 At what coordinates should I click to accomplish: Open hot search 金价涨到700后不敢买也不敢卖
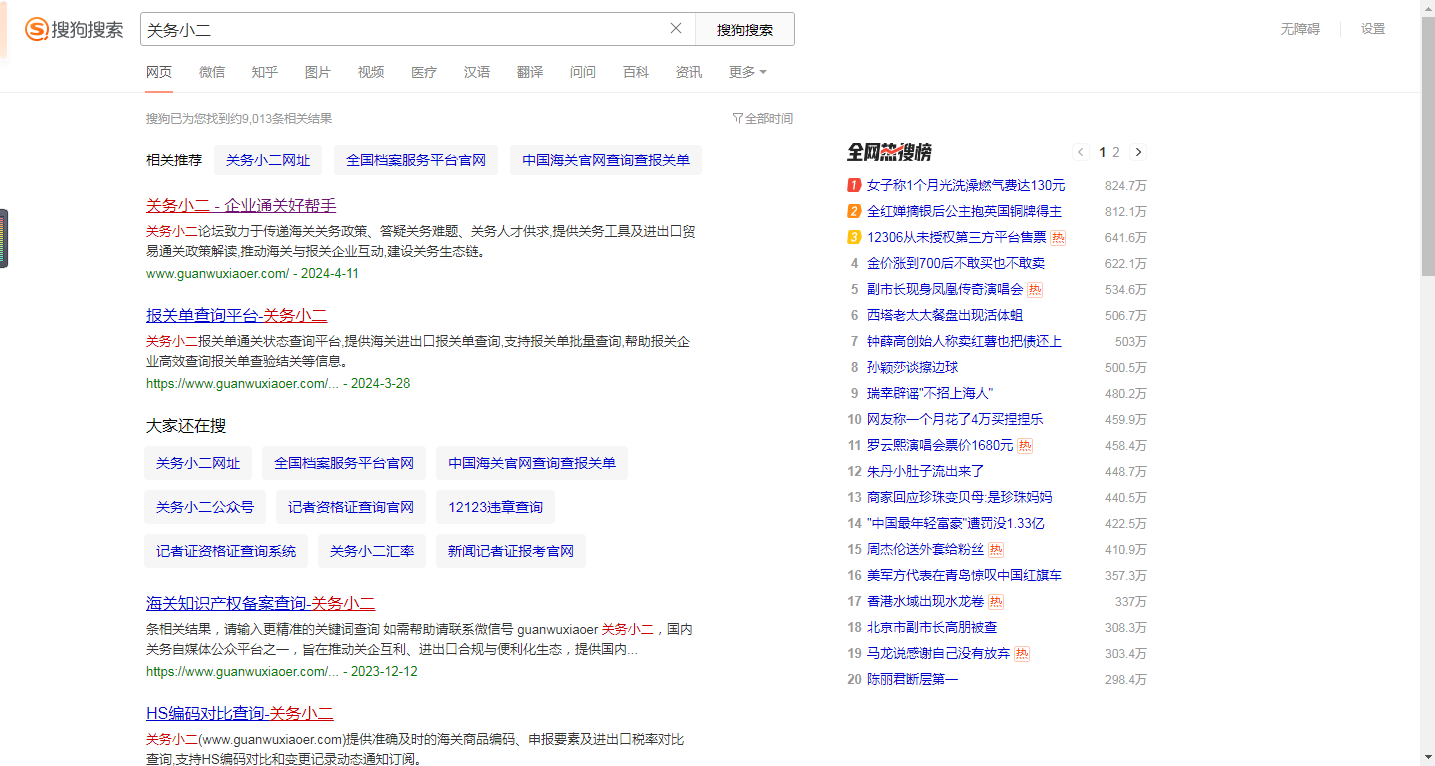(956, 263)
